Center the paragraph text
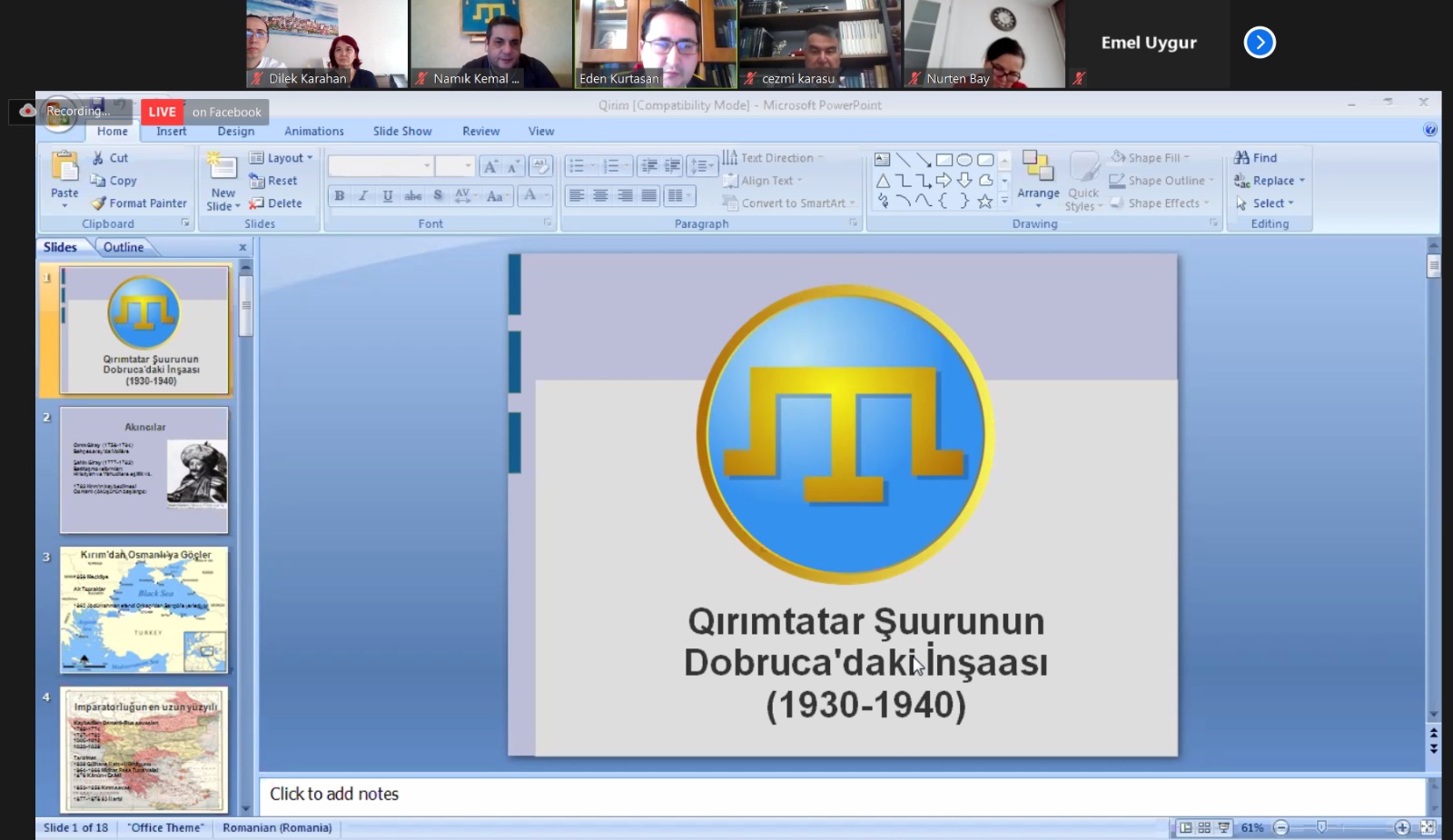This screenshot has width=1453, height=840. (600, 195)
